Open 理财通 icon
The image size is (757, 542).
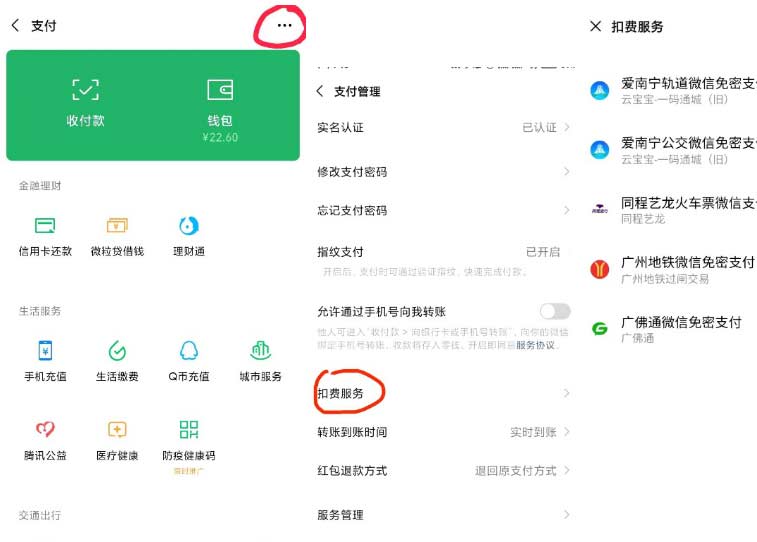tap(189, 225)
